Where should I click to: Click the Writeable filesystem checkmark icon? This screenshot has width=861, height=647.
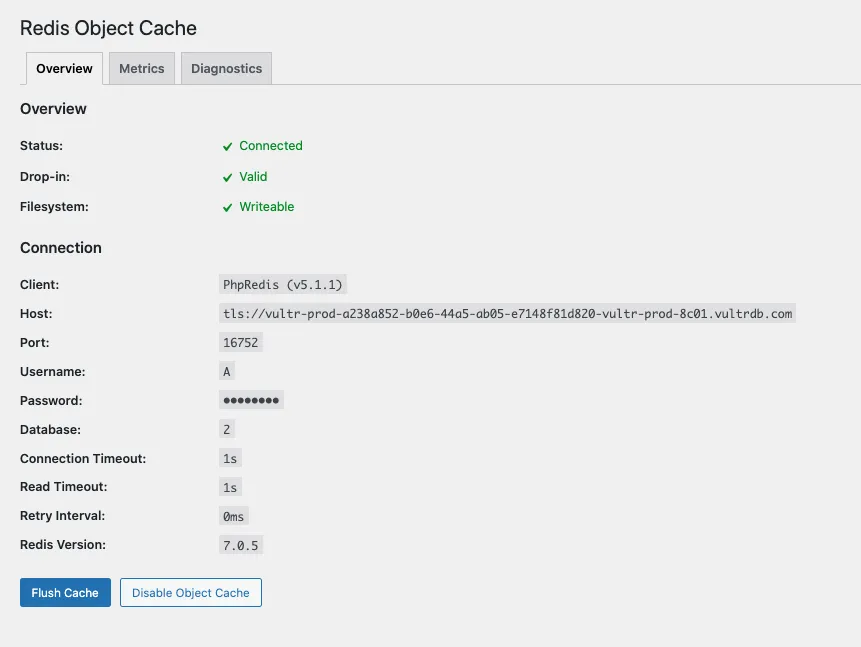(227, 208)
